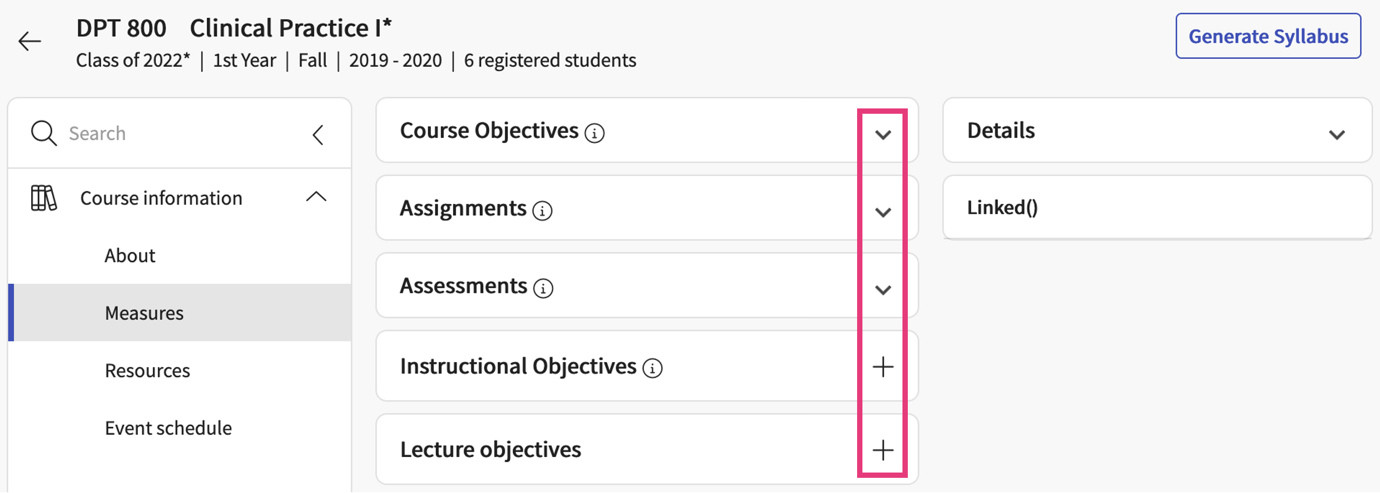
Task: Show Assessments info tooltip icon
Action: (x=544, y=289)
